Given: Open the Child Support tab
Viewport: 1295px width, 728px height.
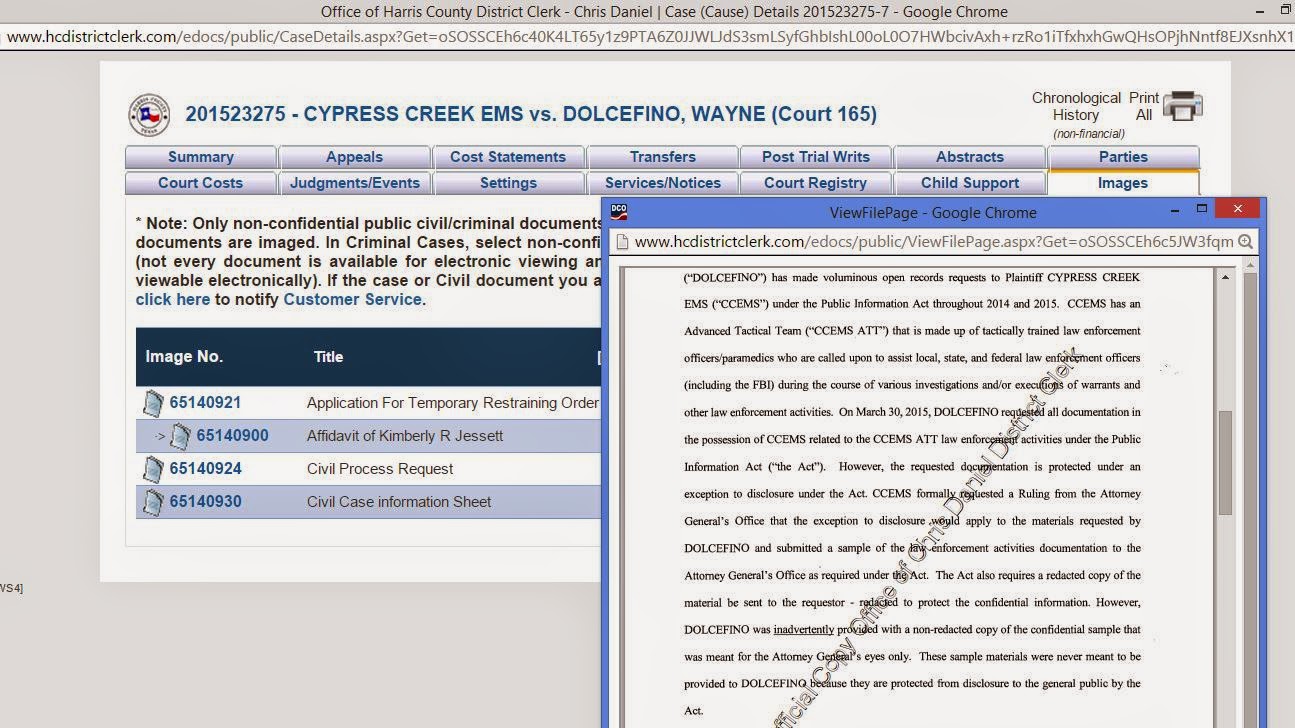Looking at the screenshot, I should click(x=970, y=183).
